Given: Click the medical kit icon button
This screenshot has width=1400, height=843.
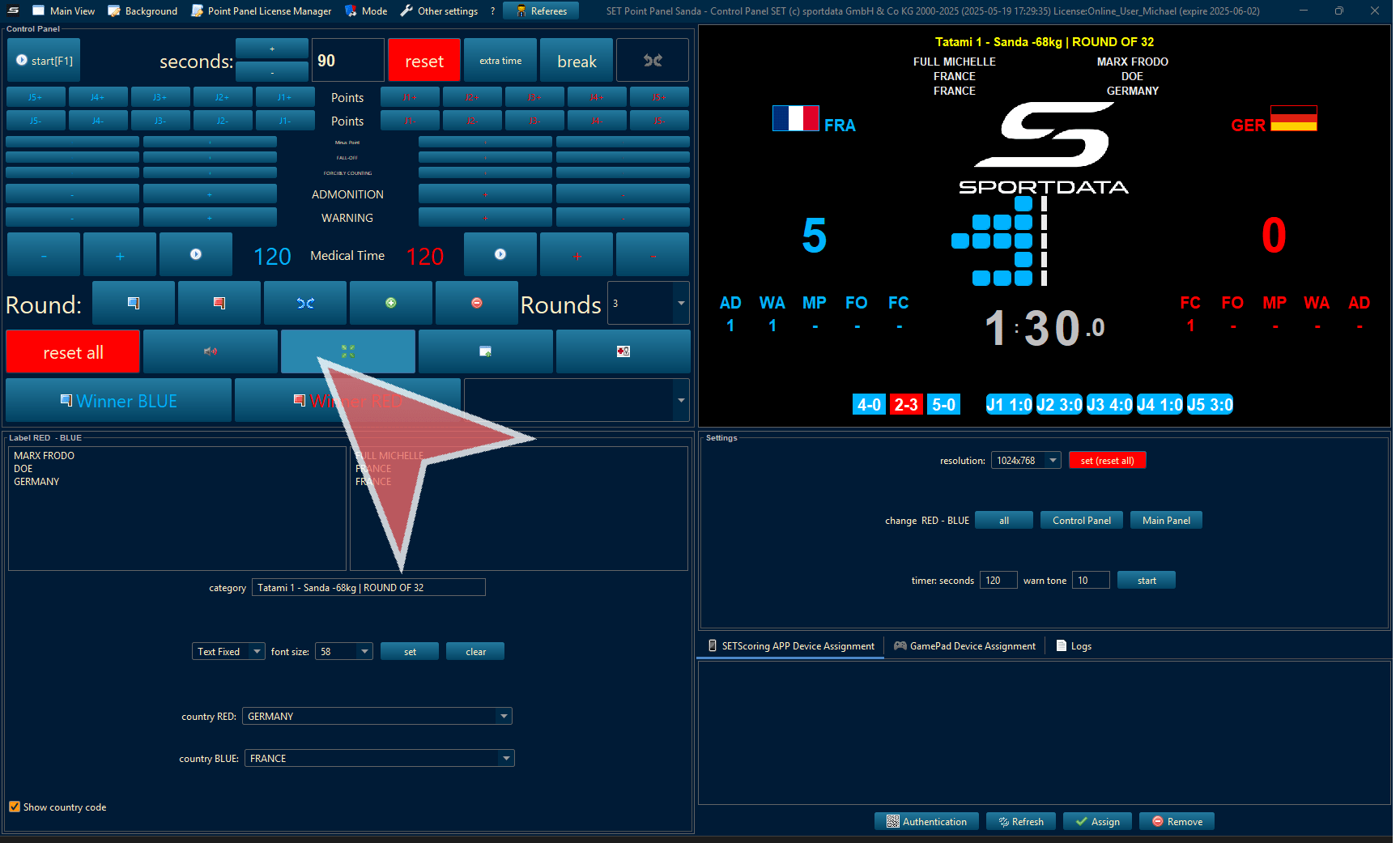Looking at the screenshot, I should [623, 351].
